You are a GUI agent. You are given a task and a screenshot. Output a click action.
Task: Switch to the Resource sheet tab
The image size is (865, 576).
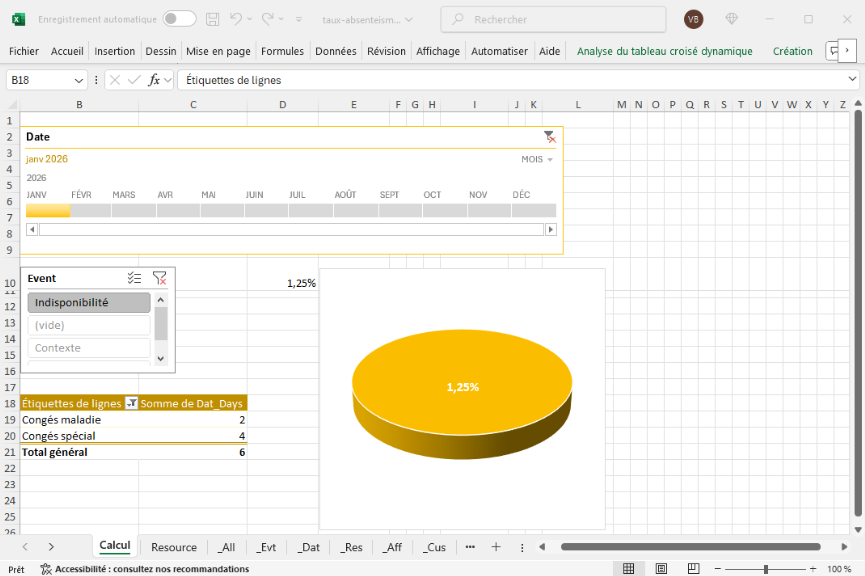[174, 547]
